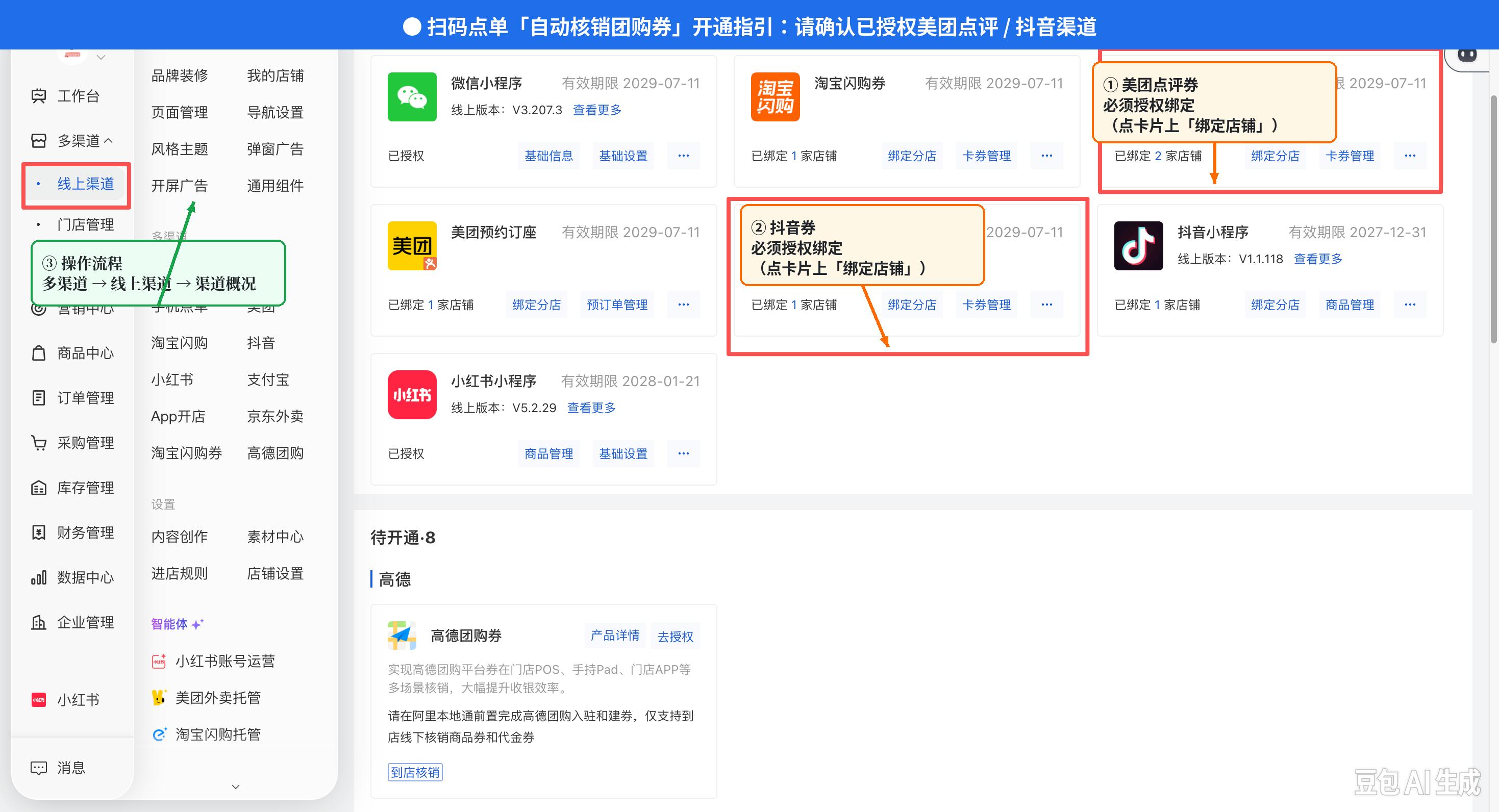Click the 采购管理 cart icon
The height and width of the screenshot is (812, 1499).
coord(38,443)
